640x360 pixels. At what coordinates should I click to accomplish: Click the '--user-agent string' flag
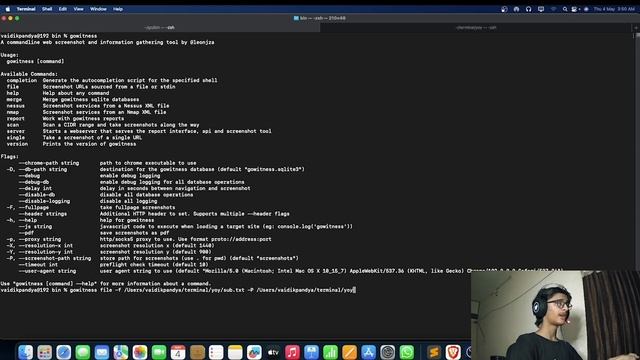[47, 271]
